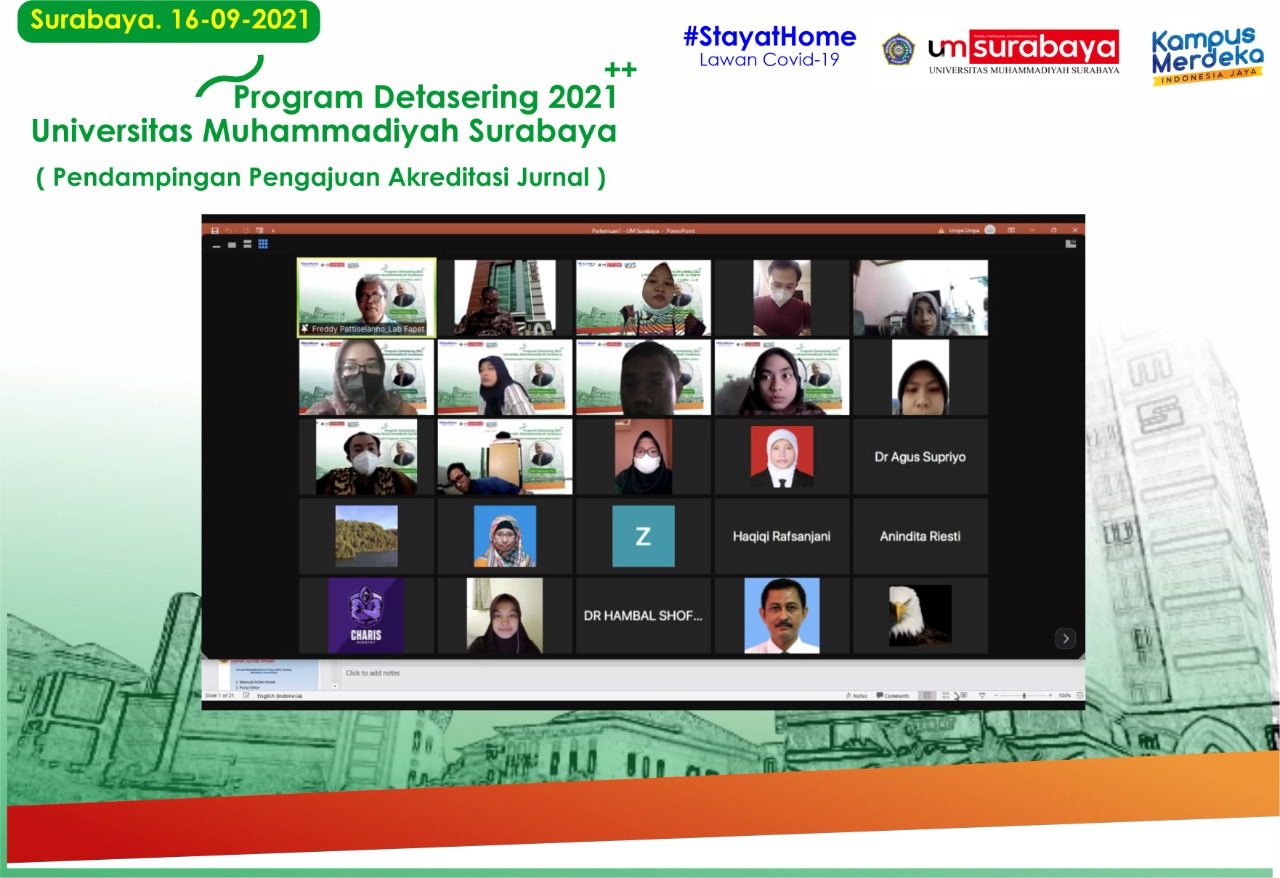Click the zoom out minus in status bar

click(x=996, y=695)
